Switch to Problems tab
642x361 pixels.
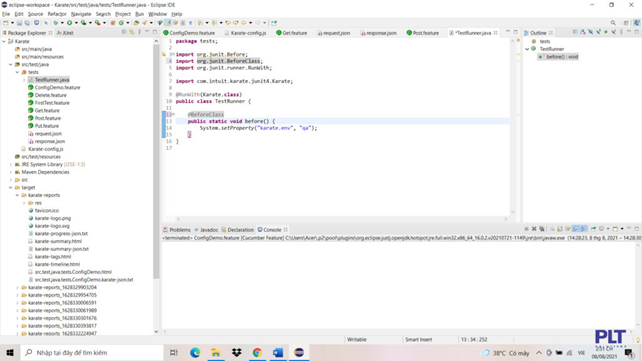click(x=177, y=230)
